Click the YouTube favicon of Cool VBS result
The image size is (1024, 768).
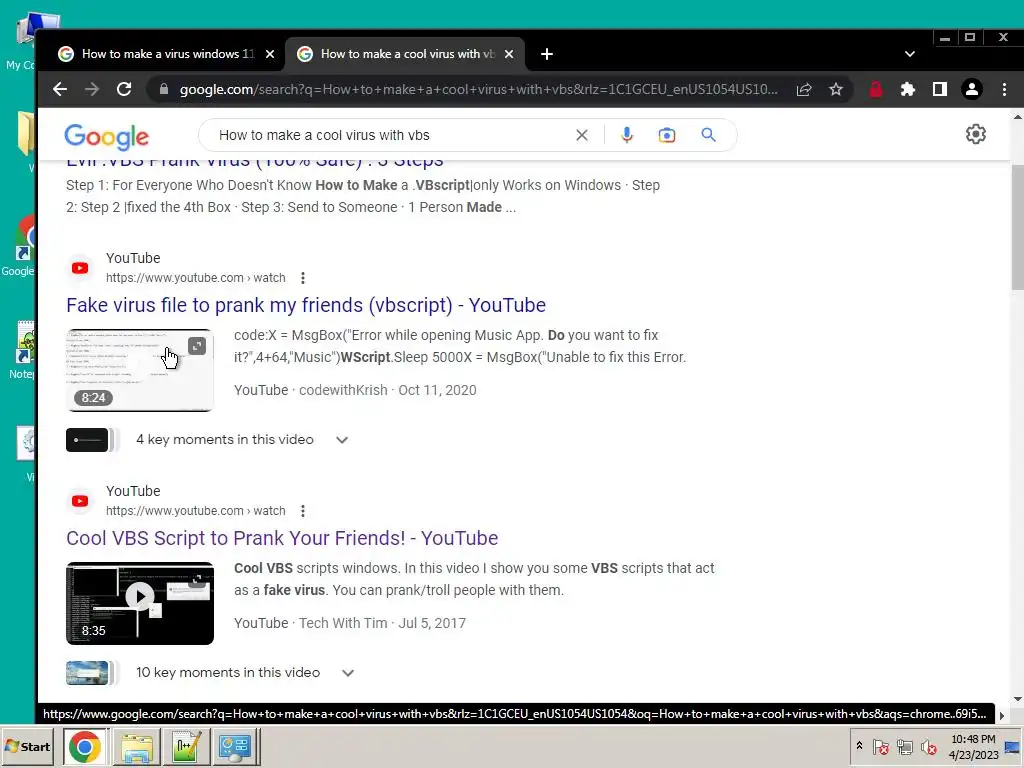(80, 502)
